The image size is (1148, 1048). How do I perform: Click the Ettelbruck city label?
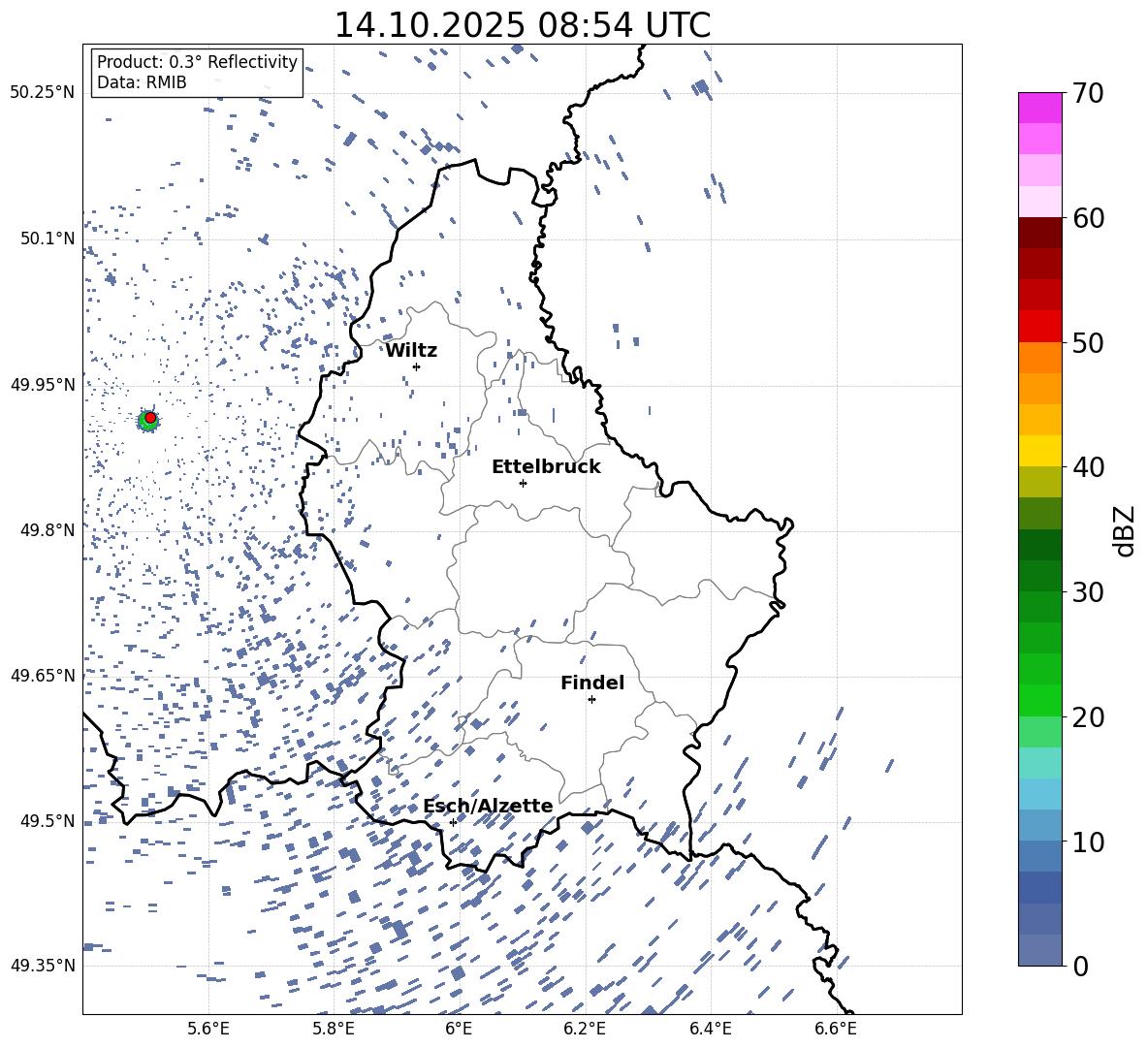(x=546, y=467)
